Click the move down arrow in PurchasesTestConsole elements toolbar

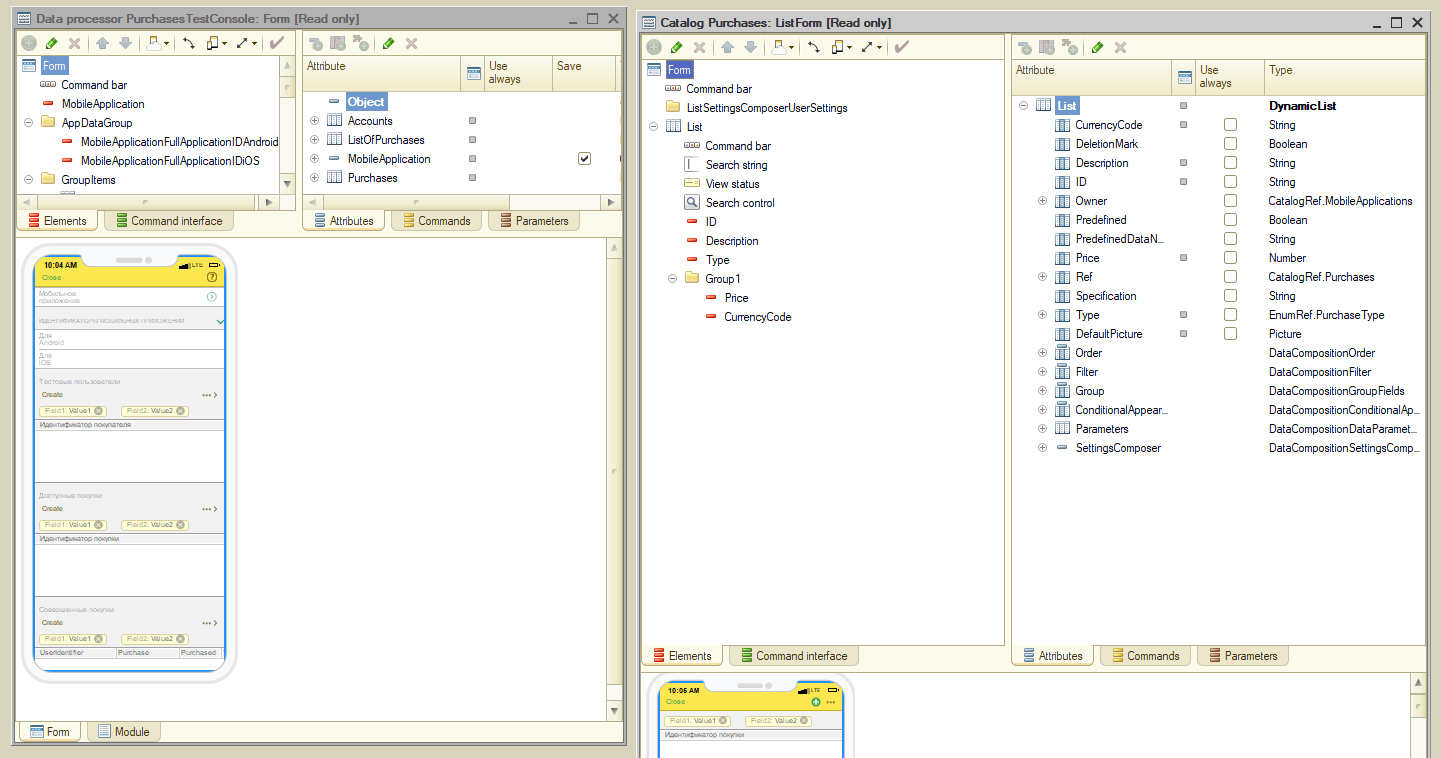(125, 44)
